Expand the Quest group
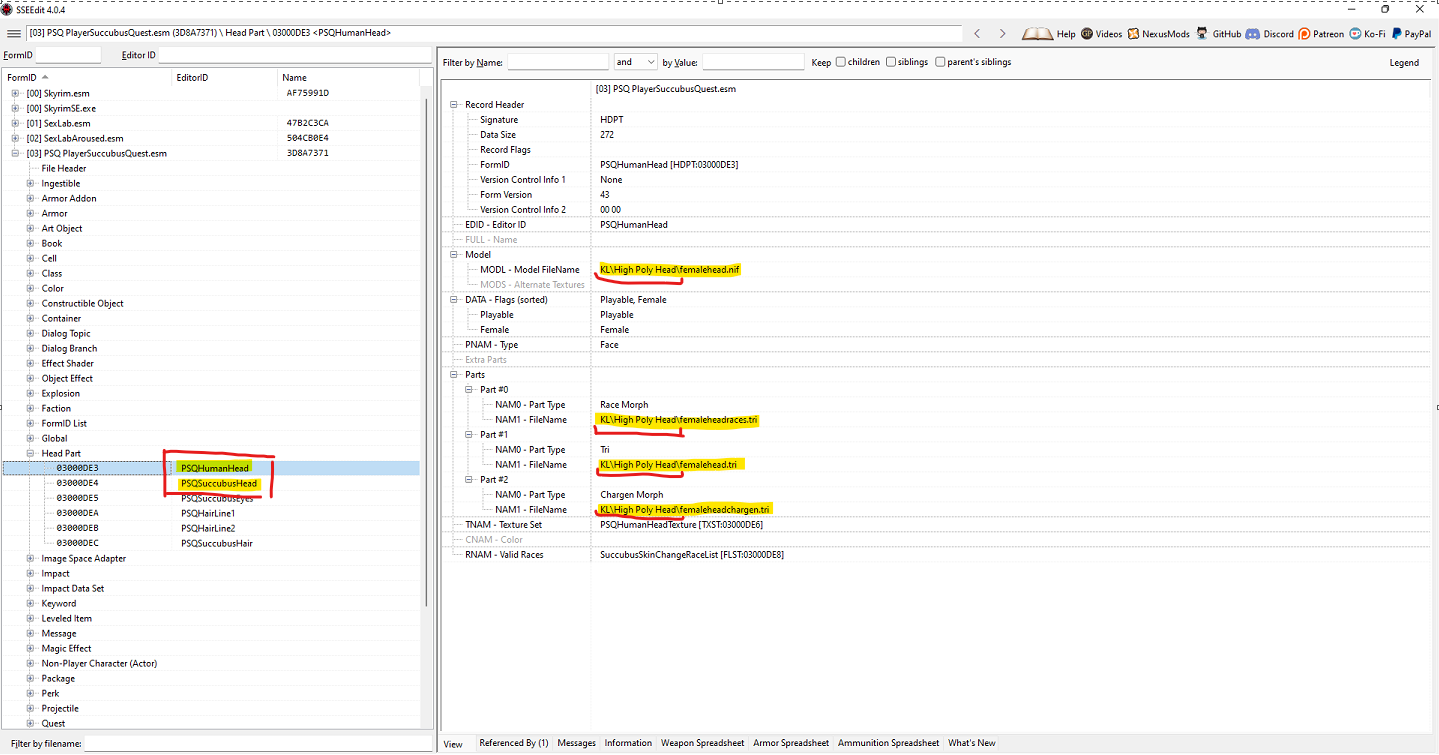Screen dimensions: 1439x755 pos(30,723)
